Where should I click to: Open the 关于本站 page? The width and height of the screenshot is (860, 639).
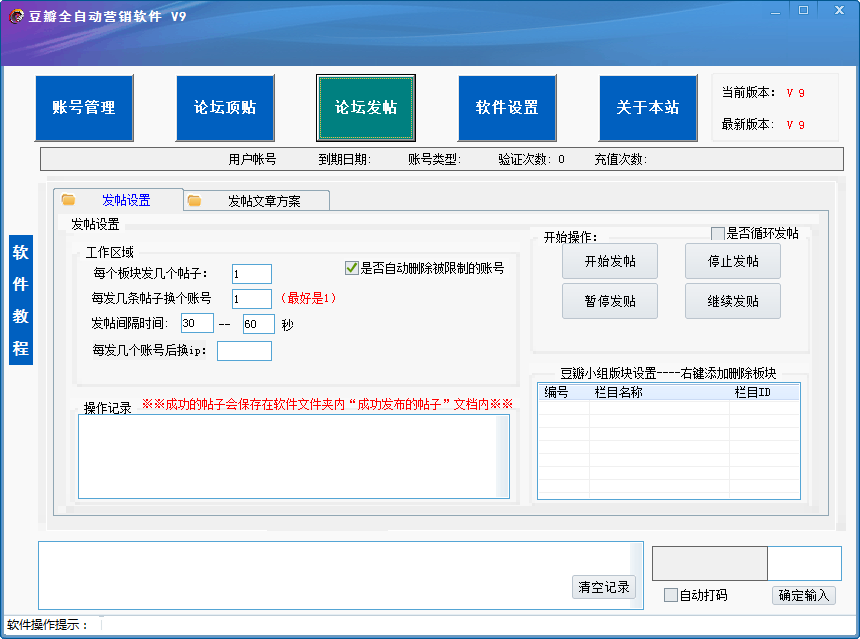click(648, 108)
